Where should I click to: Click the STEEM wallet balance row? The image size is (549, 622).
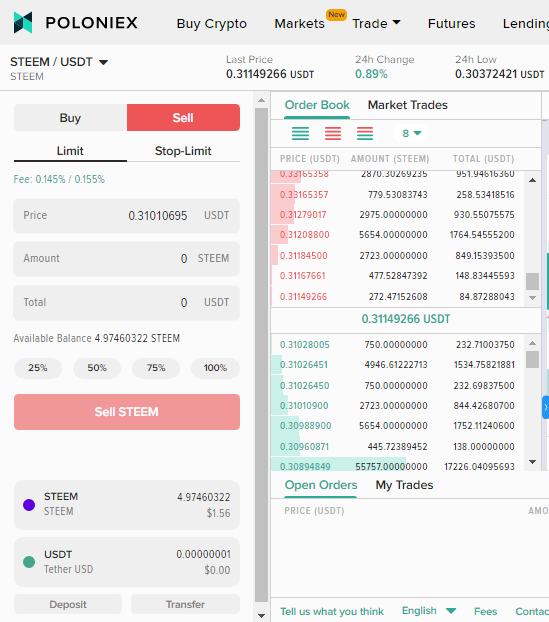point(127,505)
